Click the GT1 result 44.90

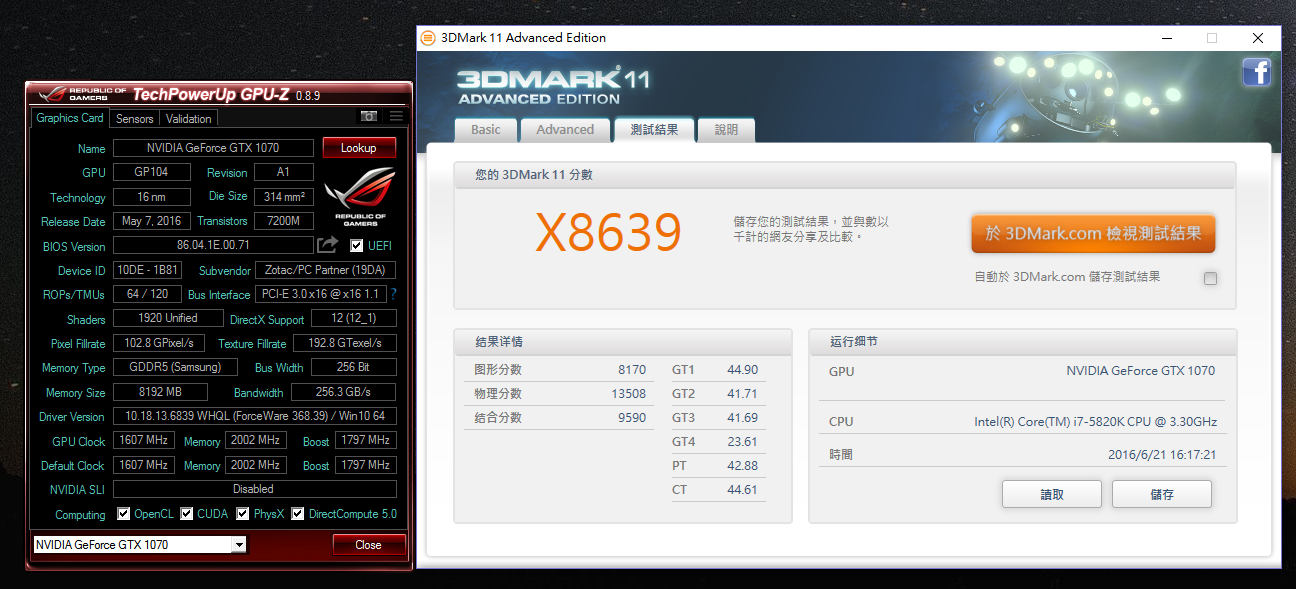742,370
